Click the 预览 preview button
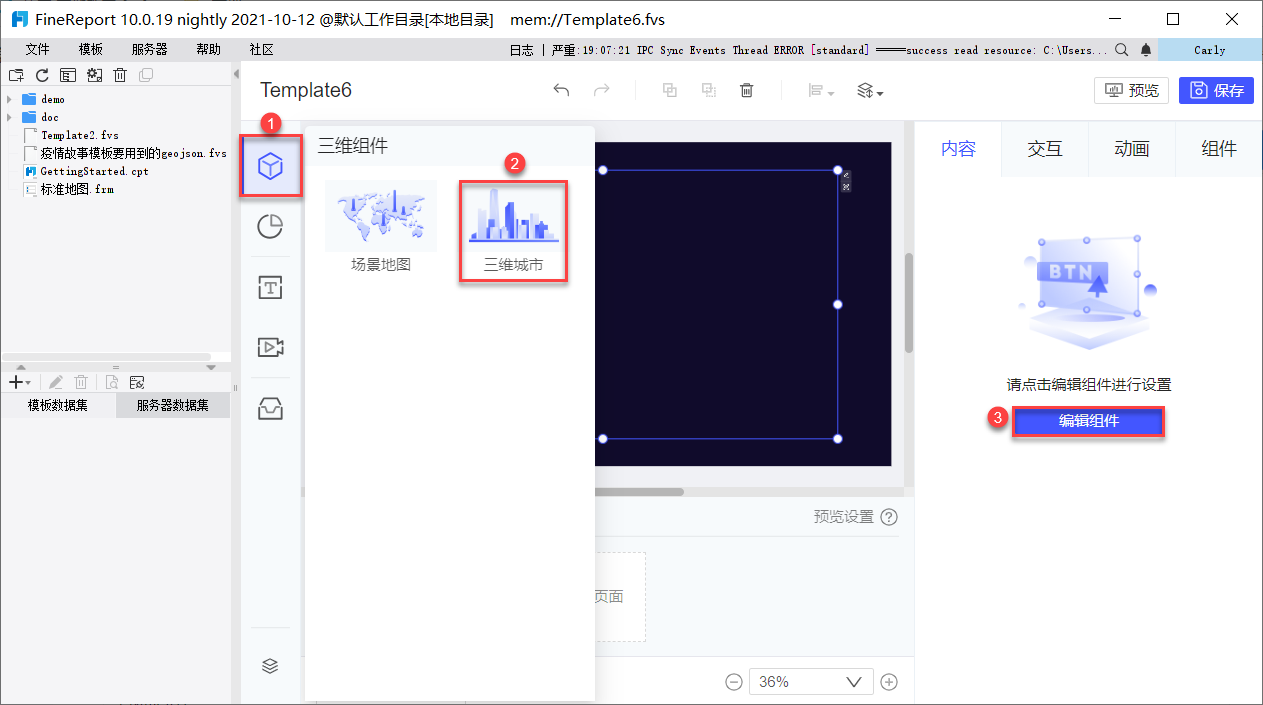This screenshot has height=705, width=1263. pyautogui.click(x=1132, y=90)
